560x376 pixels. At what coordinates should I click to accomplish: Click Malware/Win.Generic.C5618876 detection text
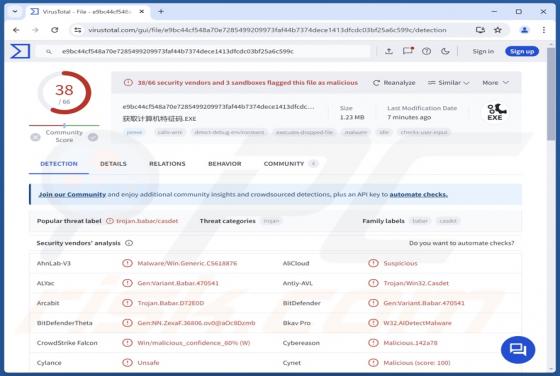point(187,264)
